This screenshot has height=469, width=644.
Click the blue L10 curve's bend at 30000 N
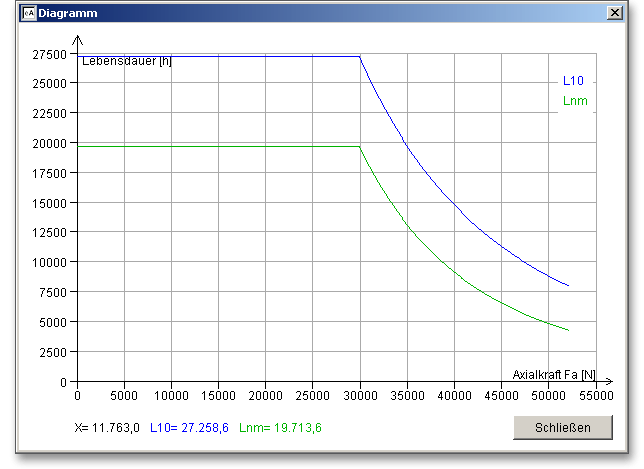(x=359, y=56)
